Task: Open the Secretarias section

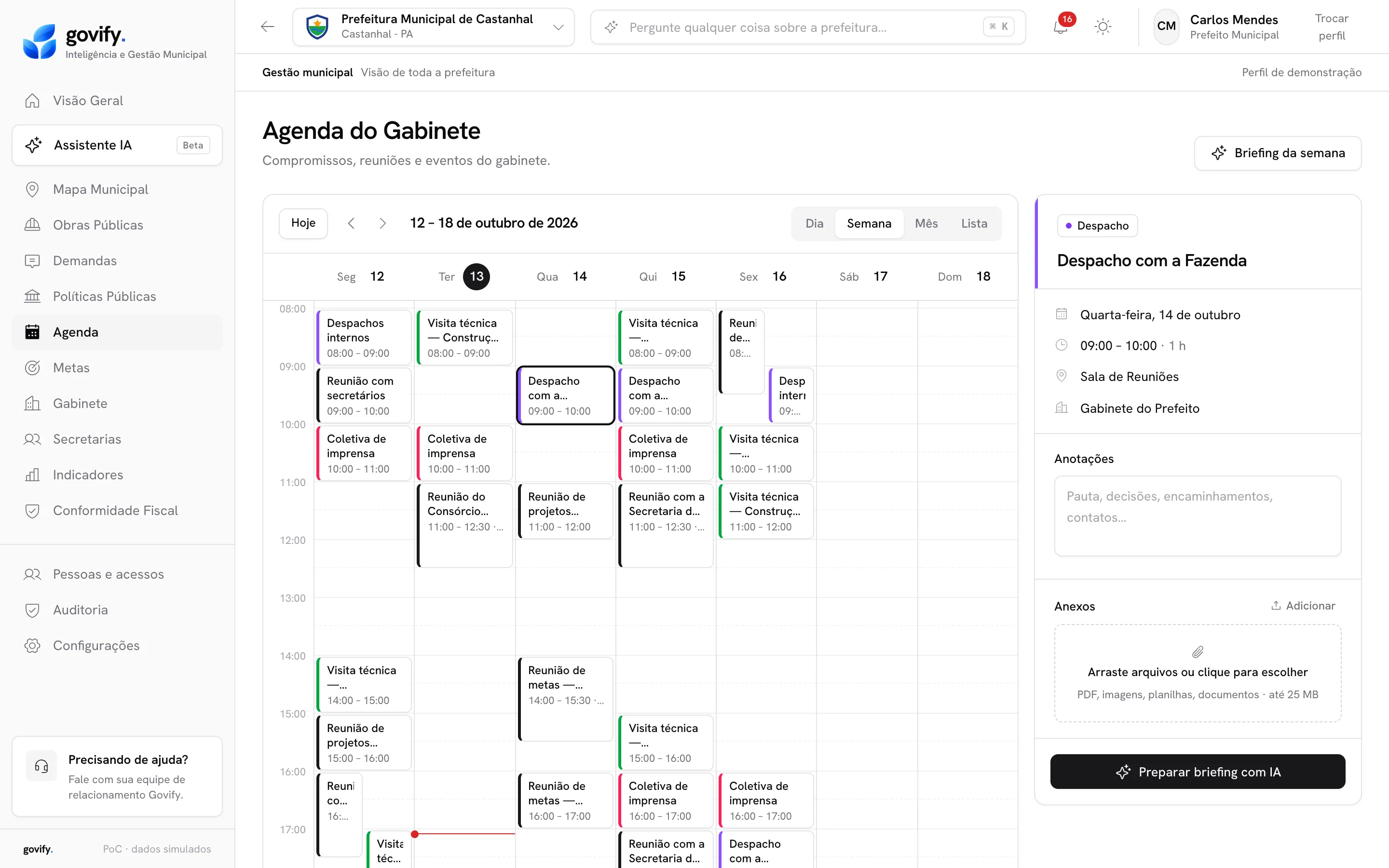Action: tap(117, 439)
